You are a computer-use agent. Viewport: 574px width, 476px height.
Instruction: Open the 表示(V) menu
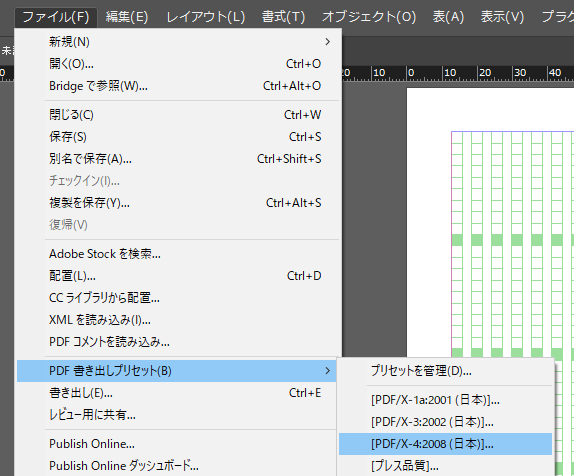pyautogui.click(x=502, y=17)
